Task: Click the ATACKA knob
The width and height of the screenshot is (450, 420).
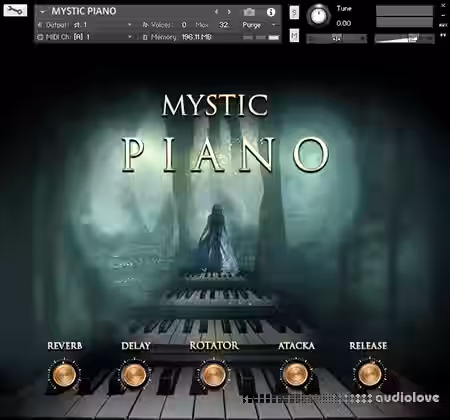Action: pos(295,374)
